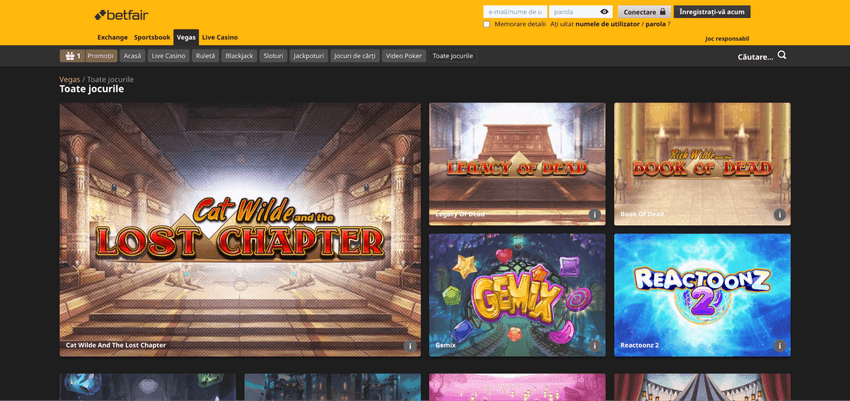Select the Vegas tab
Screen dimensions: 850x401
click(186, 37)
